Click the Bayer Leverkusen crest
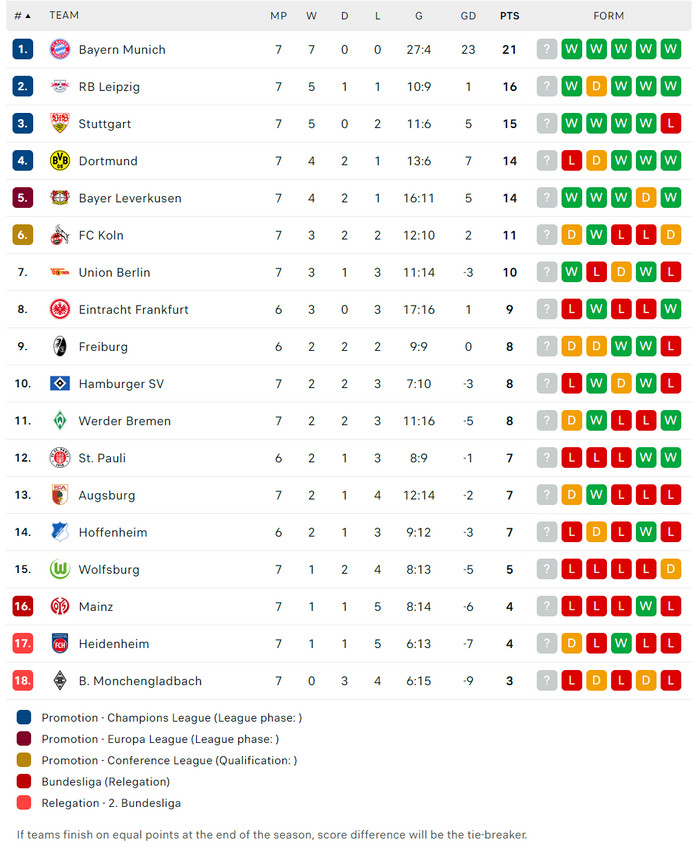Image resolution: width=700 pixels, height=849 pixels. pyautogui.click(x=59, y=198)
